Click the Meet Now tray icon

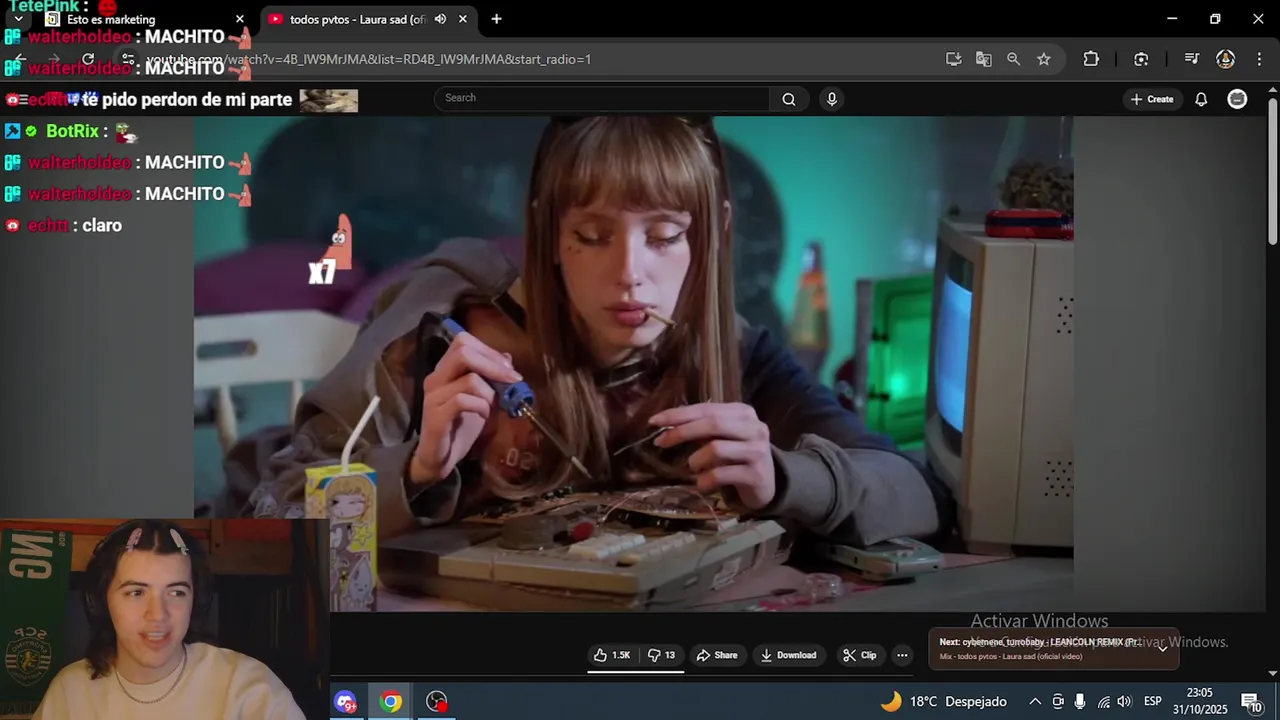tap(1058, 702)
